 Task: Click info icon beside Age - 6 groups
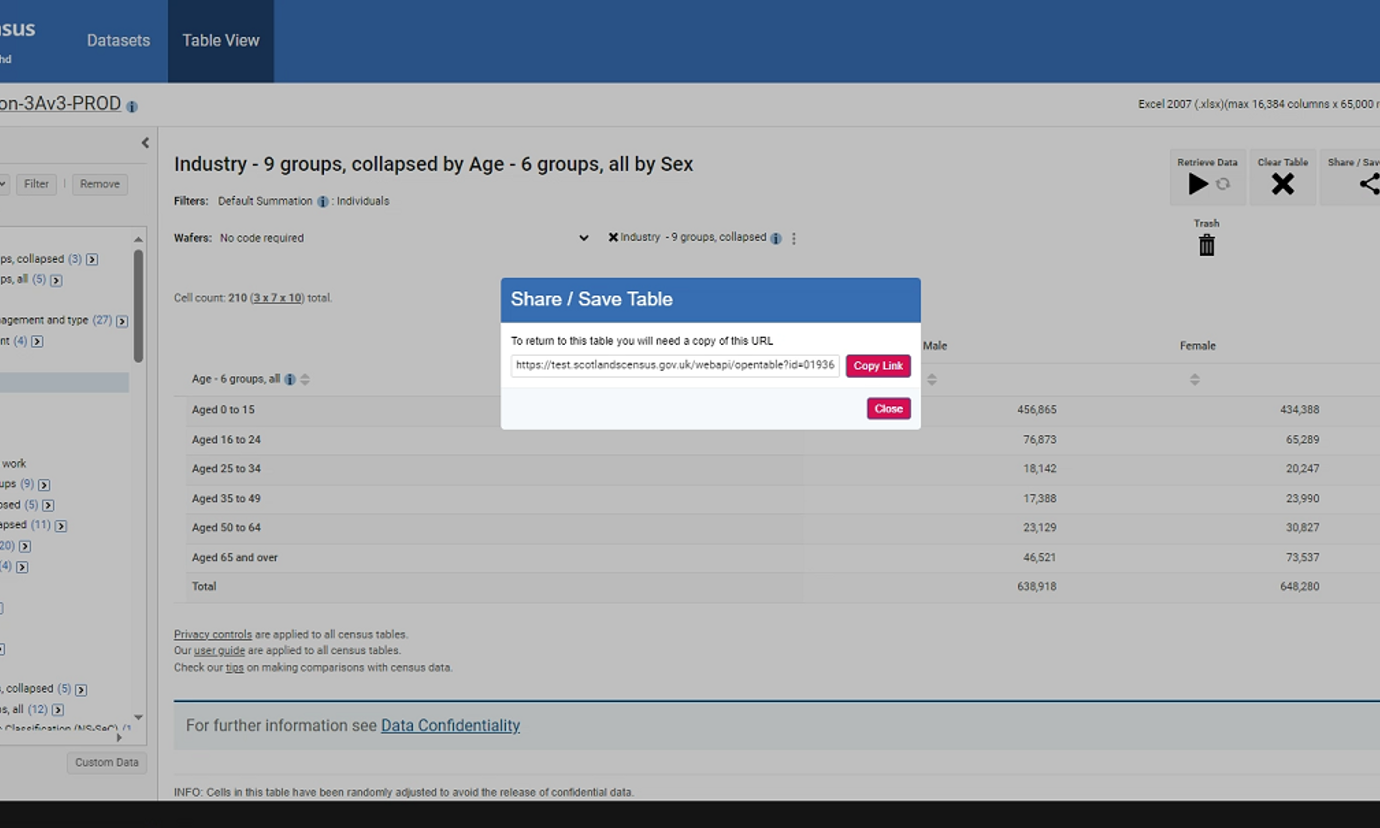point(290,380)
